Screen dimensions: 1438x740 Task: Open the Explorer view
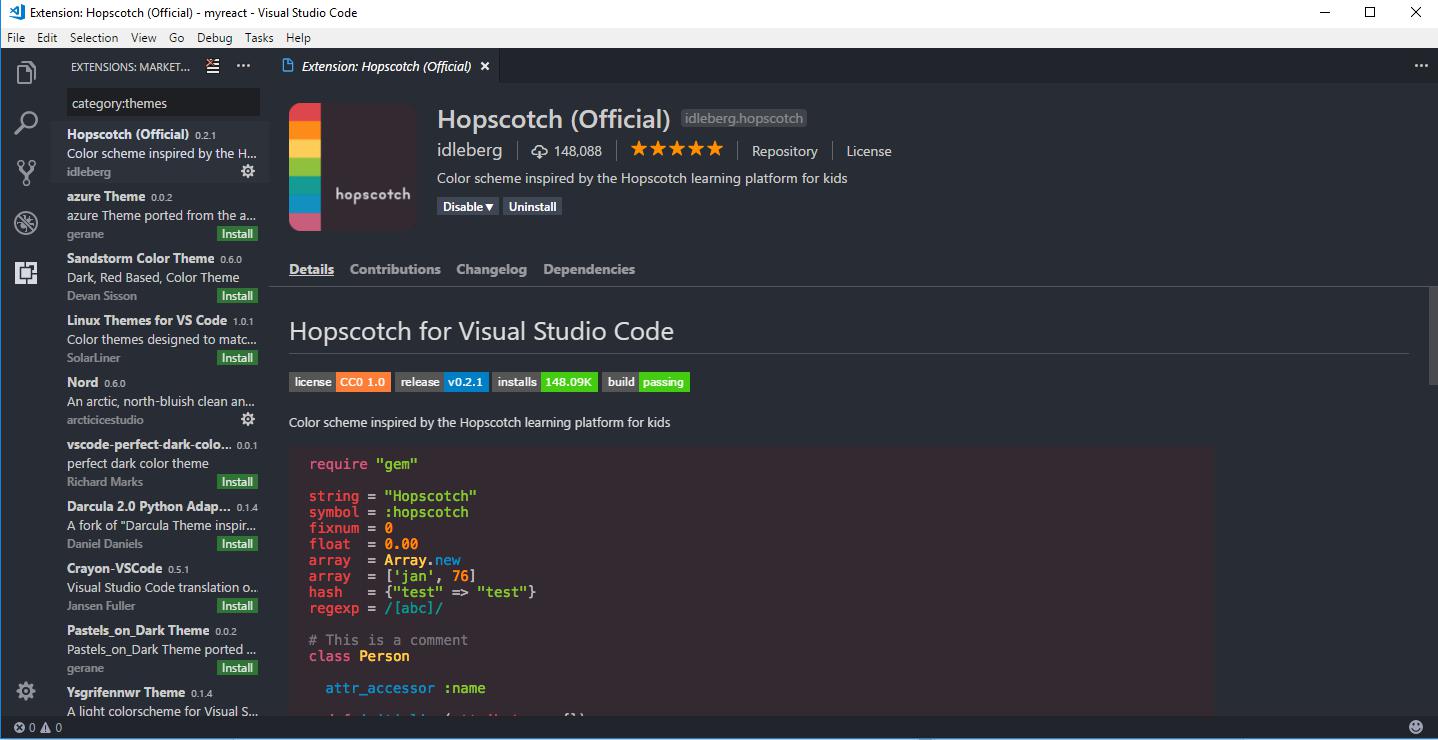pyautogui.click(x=26, y=72)
